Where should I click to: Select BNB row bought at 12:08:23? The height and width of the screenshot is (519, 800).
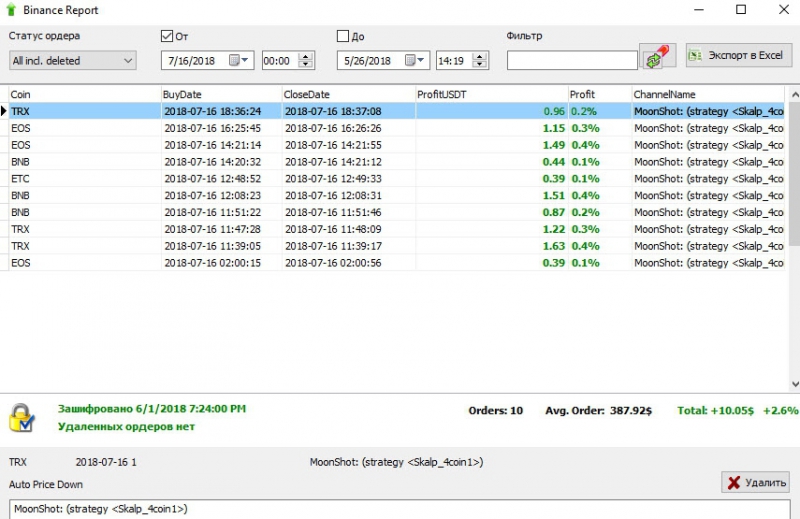(x=396, y=195)
